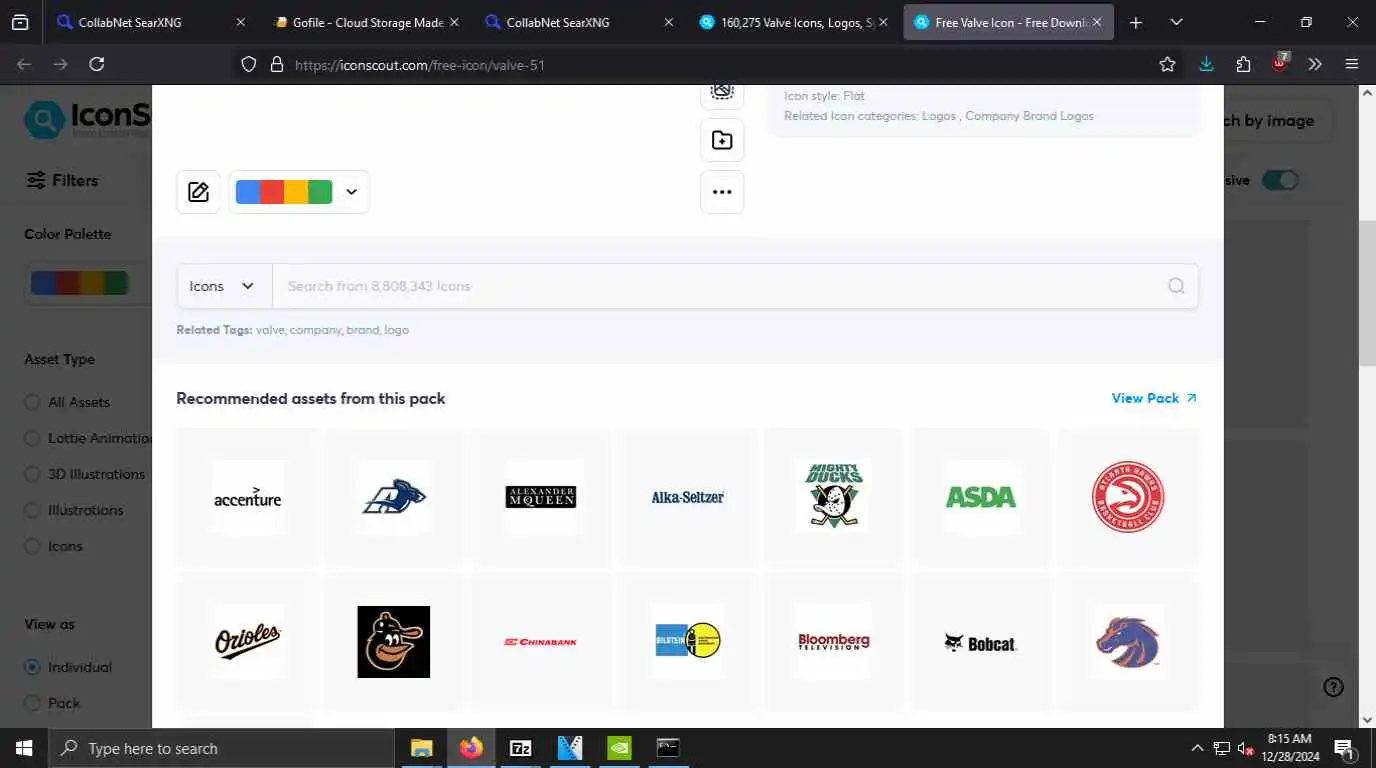Image resolution: width=1376 pixels, height=768 pixels.
Task: Open Windows Start menu
Action: (x=24, y=748)
